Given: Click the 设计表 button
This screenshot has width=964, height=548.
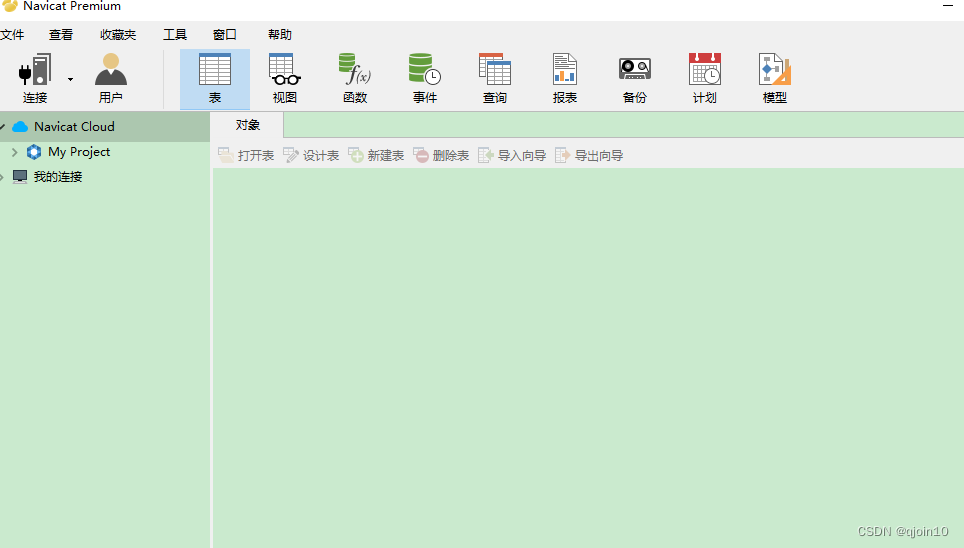Looking at the screenshot, I should coord(311,156).
